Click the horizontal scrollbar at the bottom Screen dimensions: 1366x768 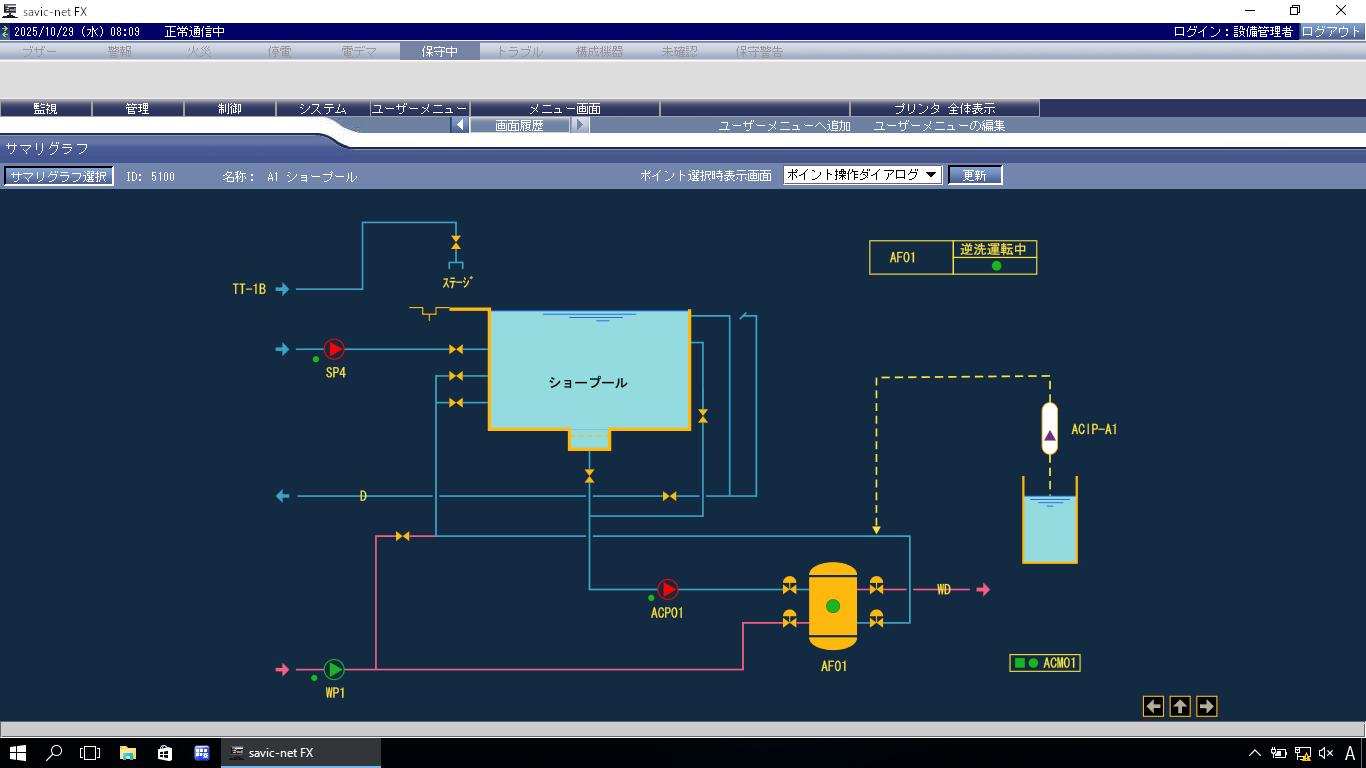(x=682, y=729)
